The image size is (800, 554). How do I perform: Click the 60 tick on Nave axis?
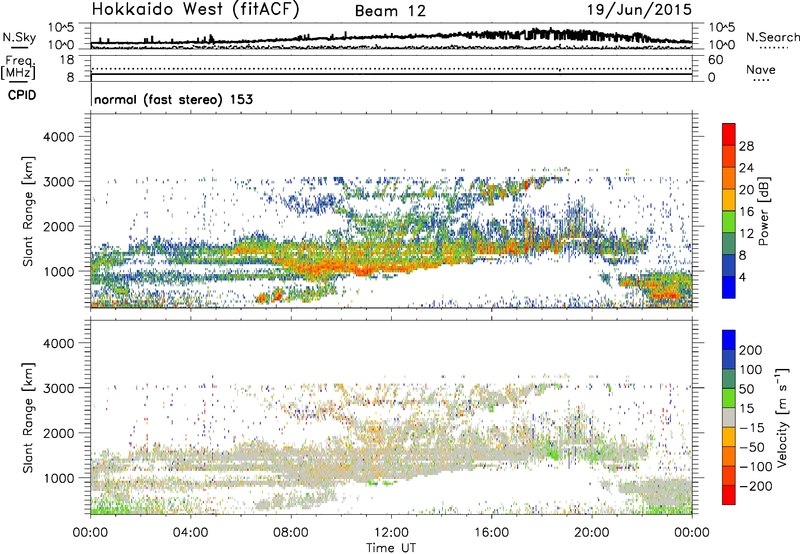(x=715, y=60)
